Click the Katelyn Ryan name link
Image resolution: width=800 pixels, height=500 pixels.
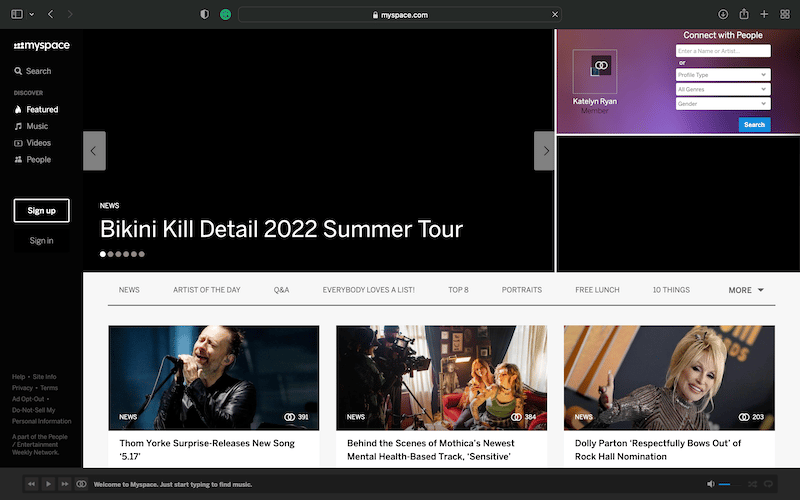(x=595, y=101)
